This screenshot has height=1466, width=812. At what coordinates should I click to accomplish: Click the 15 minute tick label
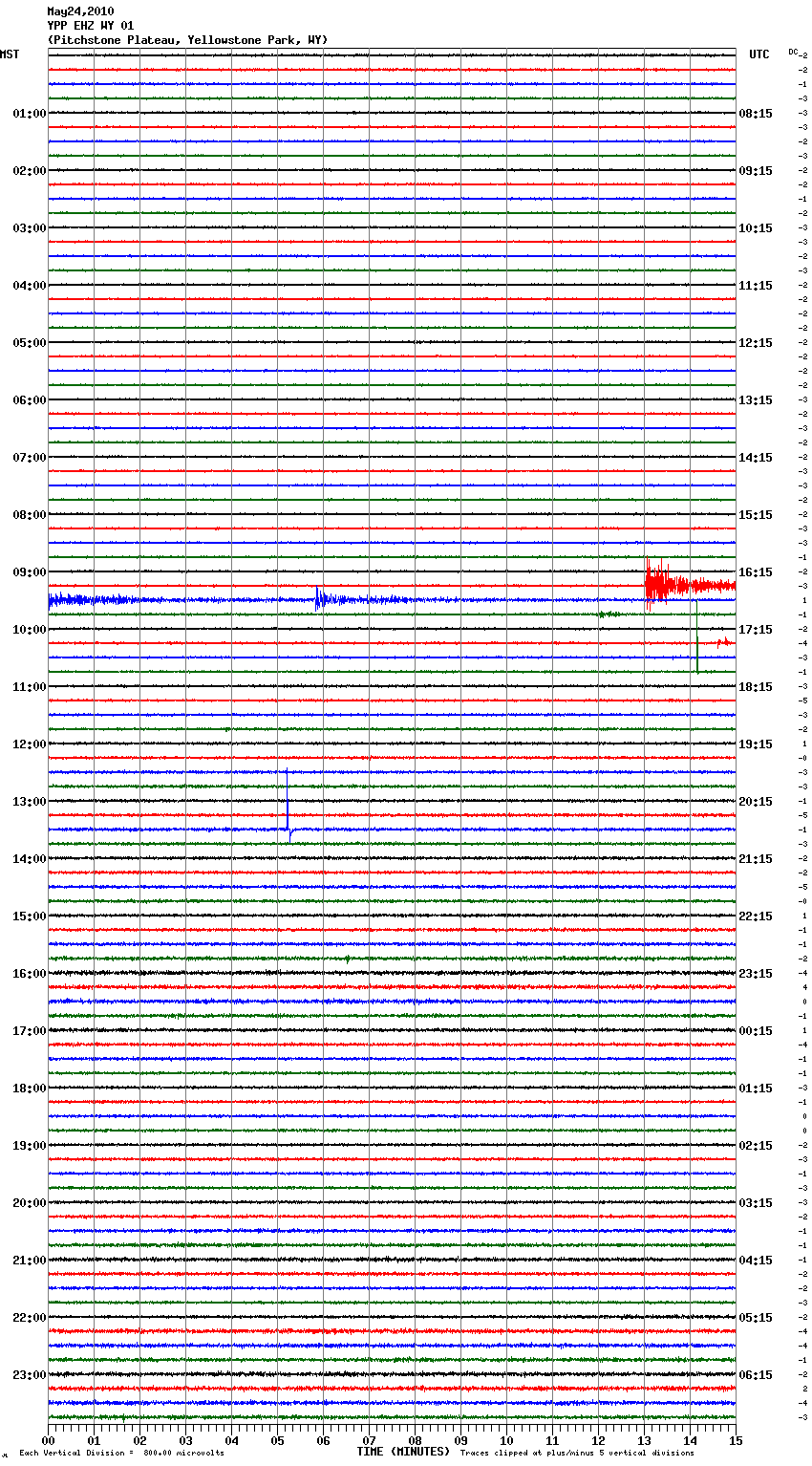(x=736, y=1440)
